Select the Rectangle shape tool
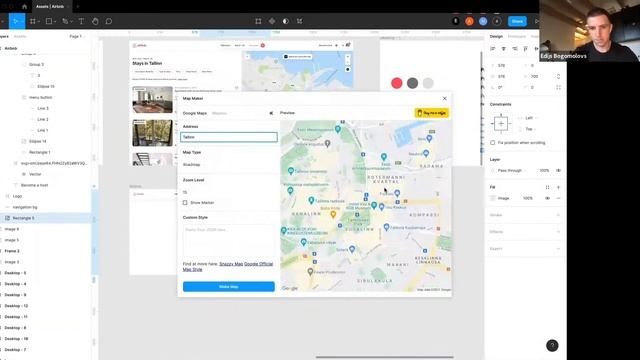Viewport: 640px width, 360px height. tap(49, 21)
